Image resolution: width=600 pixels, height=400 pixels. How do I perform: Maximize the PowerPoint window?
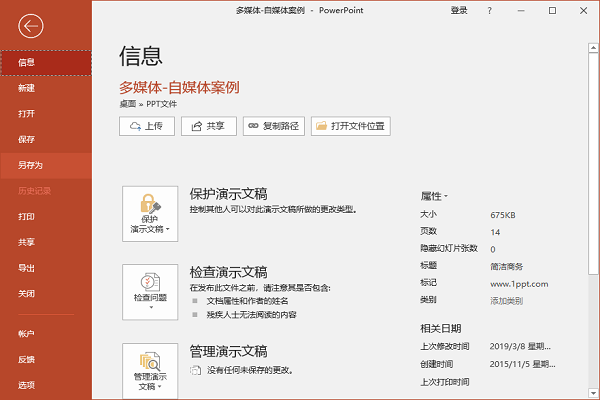[x=552, y=11]
